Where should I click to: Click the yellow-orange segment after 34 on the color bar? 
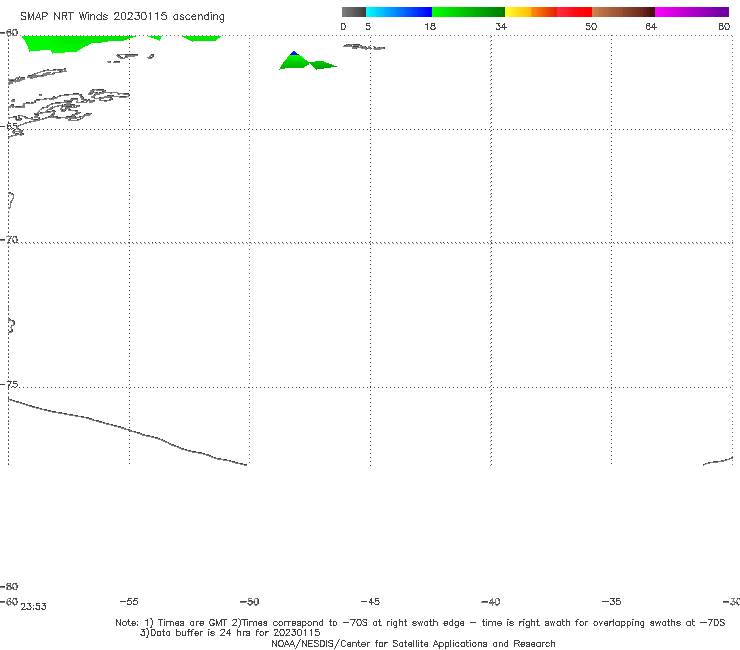click(531, 12)
